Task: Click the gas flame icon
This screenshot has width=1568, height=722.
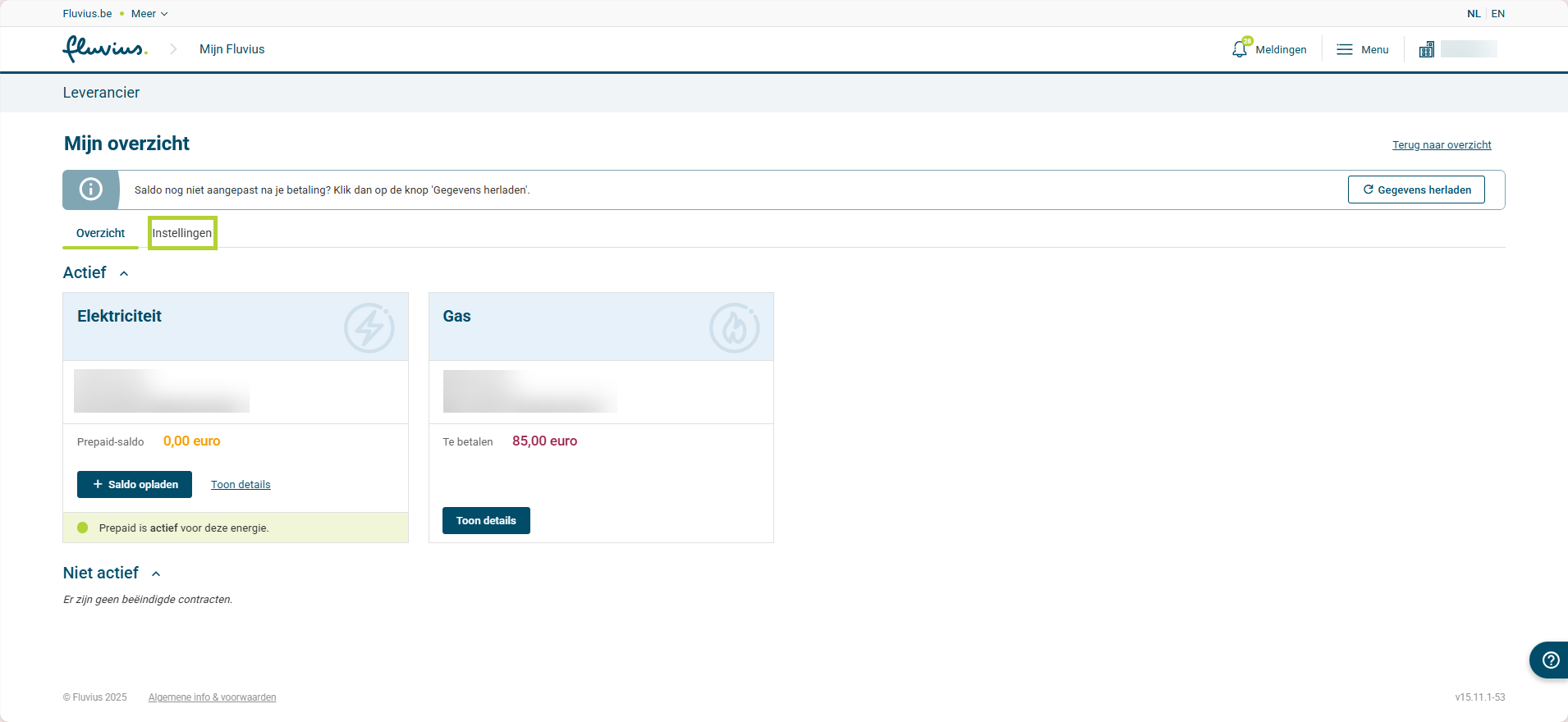Action: point(734,328)
